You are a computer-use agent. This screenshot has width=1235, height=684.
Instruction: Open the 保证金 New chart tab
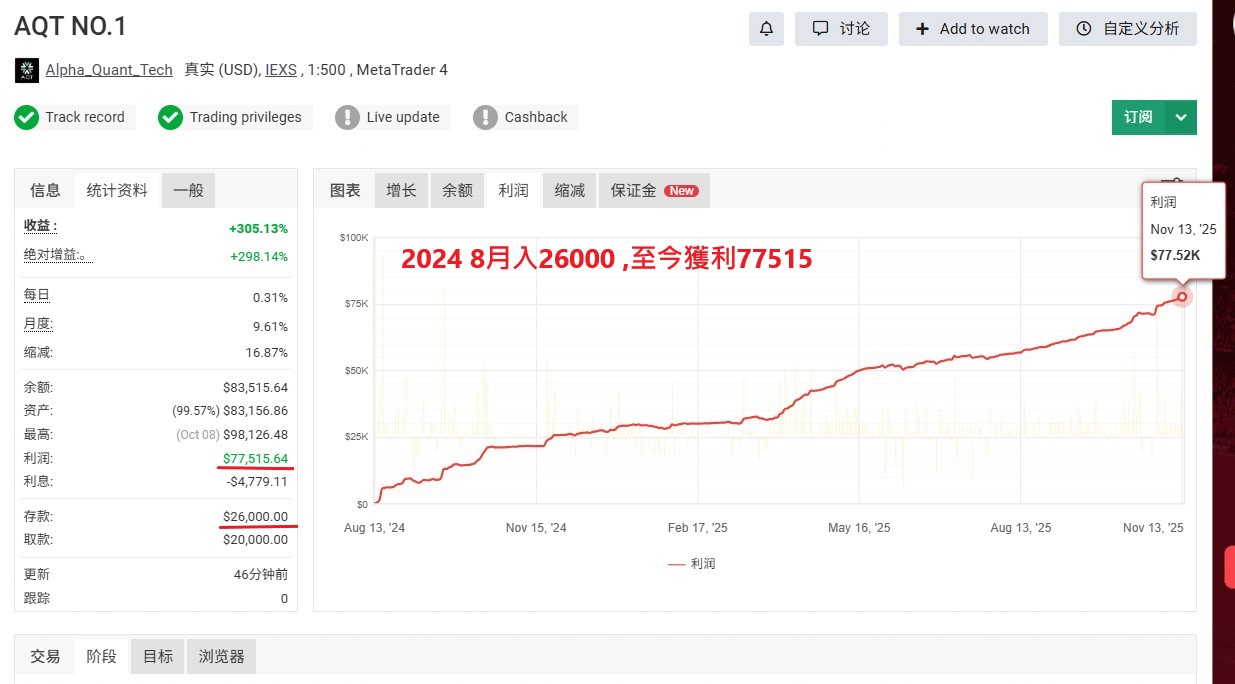pyautogui.click(x=654, y=189)
